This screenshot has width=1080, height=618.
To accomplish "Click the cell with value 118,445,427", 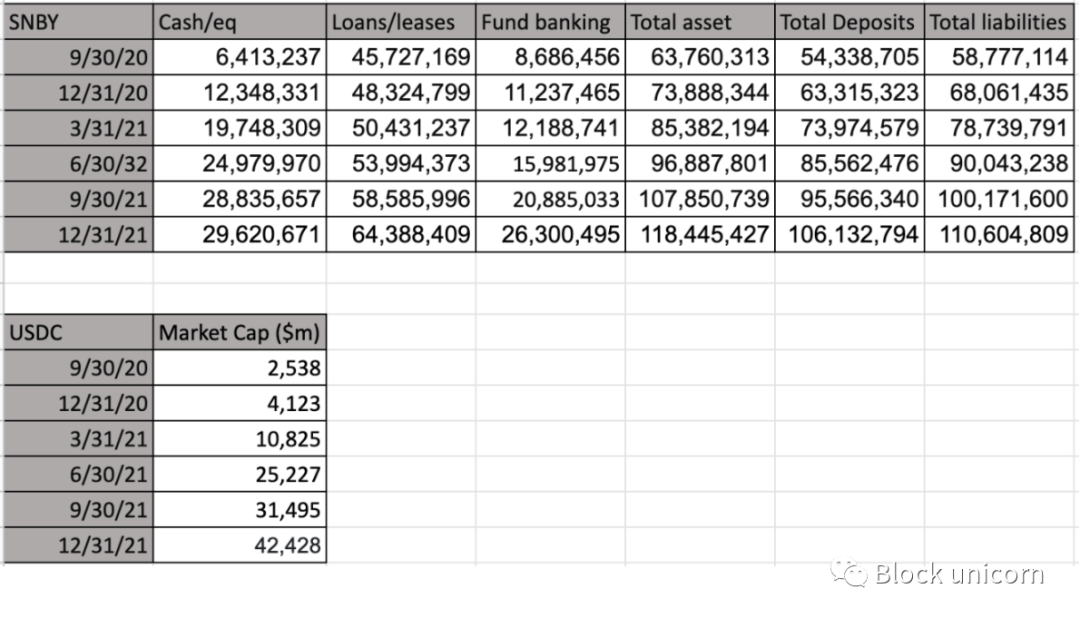I will (x=700, y=235).
